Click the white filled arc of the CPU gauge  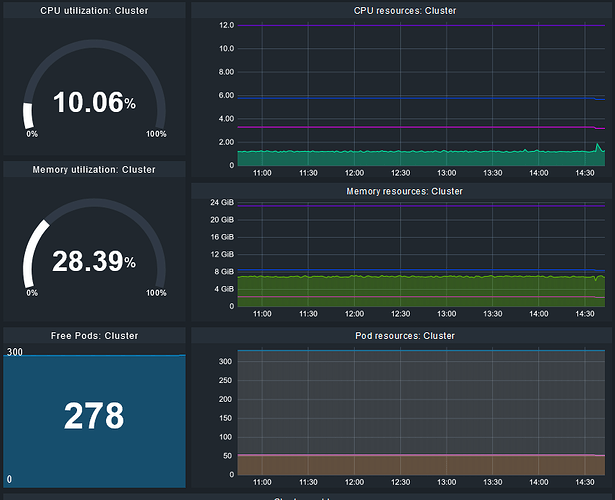click(28, 114)
